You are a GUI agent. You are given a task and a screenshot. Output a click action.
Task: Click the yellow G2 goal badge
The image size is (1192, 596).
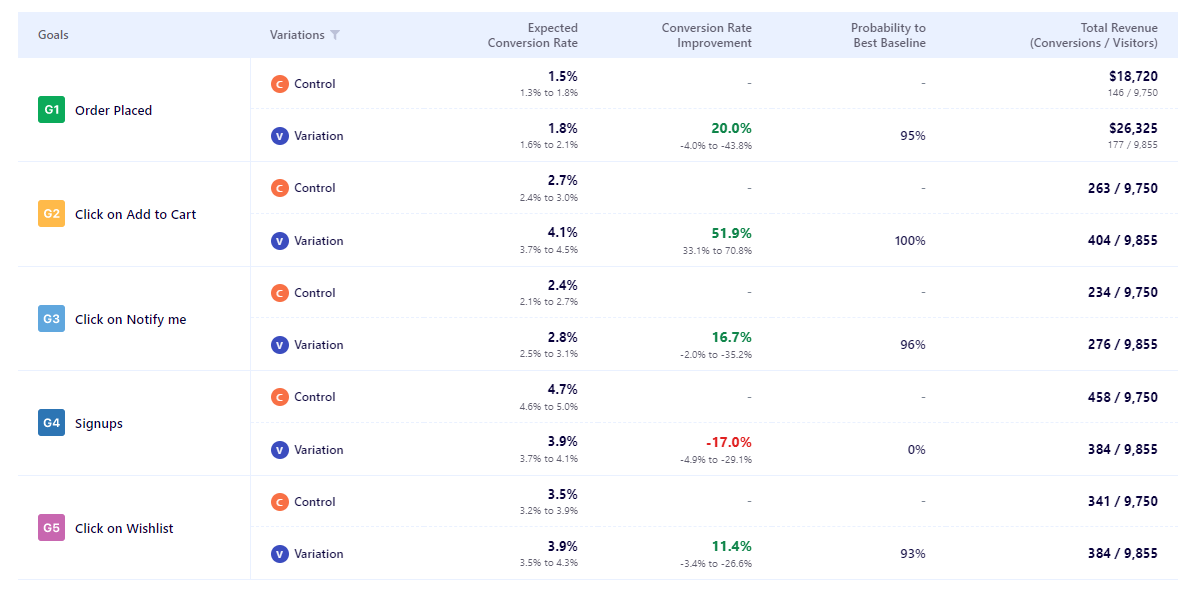[x=51, y=214]
